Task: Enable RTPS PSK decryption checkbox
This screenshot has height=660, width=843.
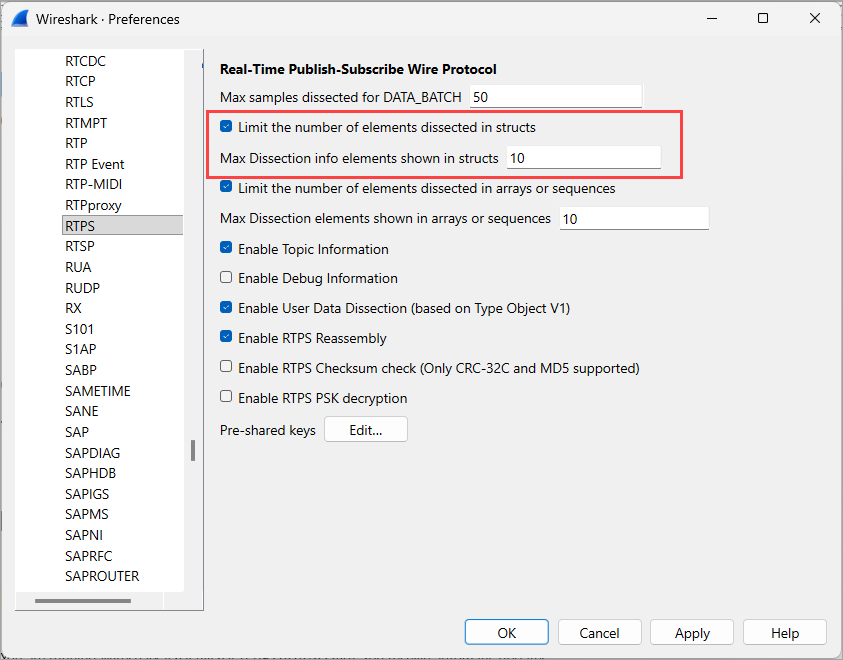Action: pyautogui.click(x=226, y=397)
